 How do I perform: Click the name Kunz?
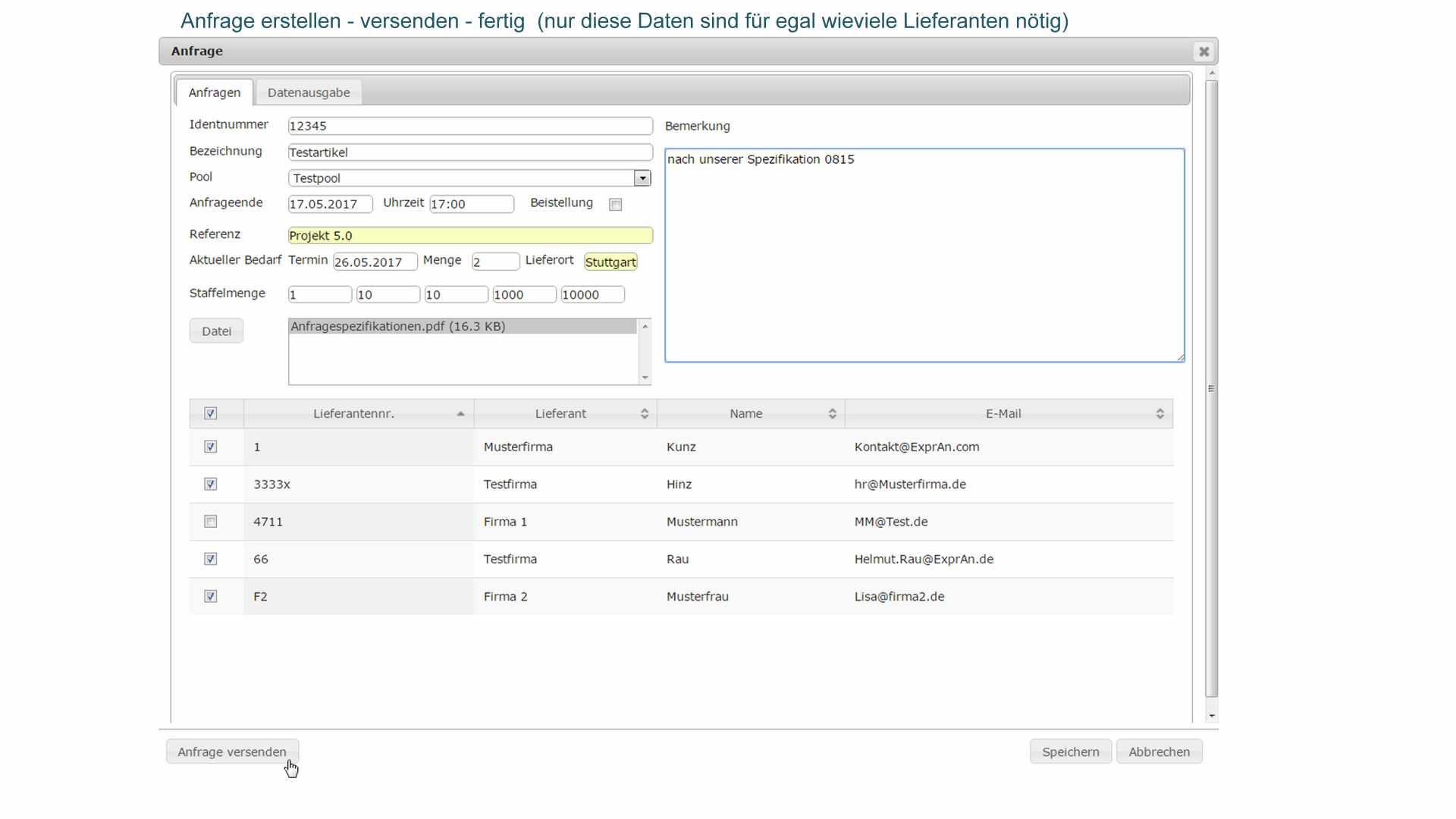click(681, 447)
